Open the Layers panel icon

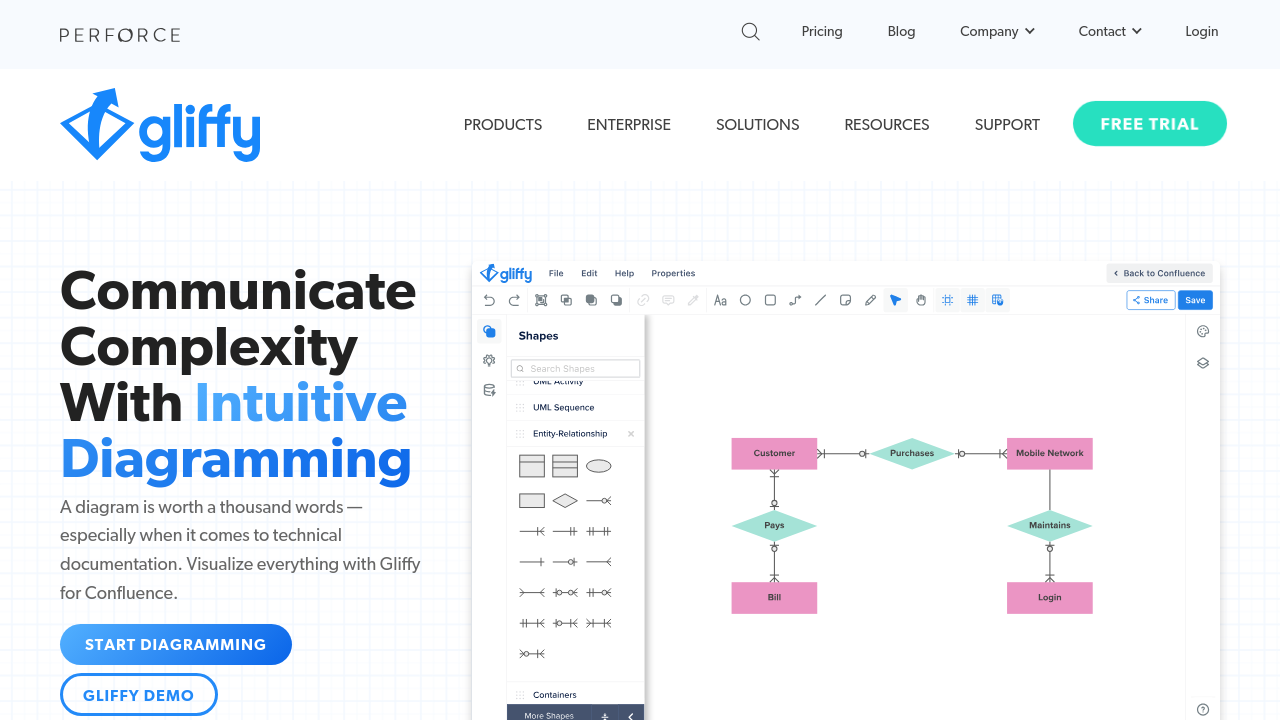(x=1203, y=363)
